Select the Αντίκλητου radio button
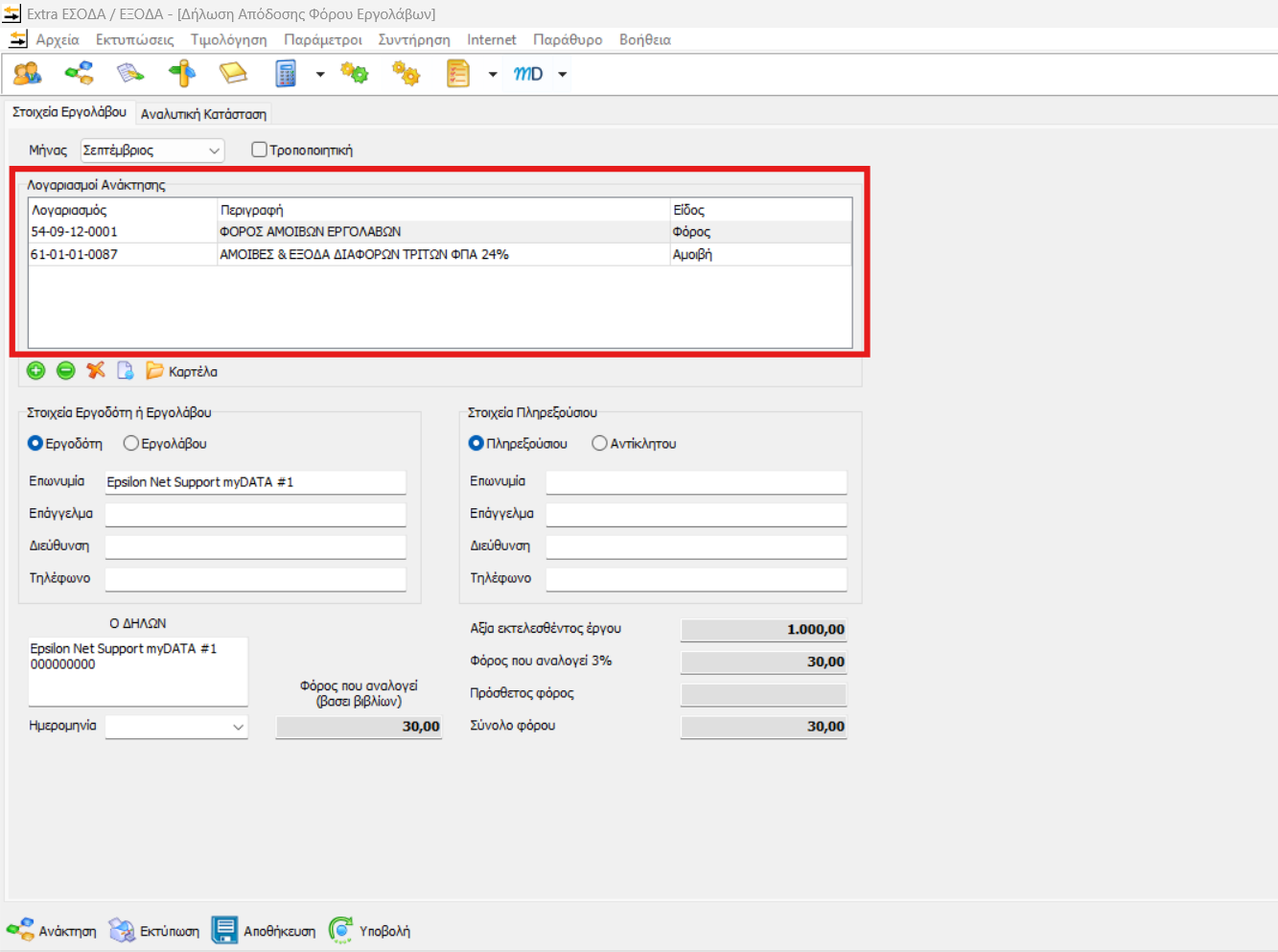Image resolution: width=1278 pixels, height=952 pixels. pyautogui.click(x=599, y=443)
